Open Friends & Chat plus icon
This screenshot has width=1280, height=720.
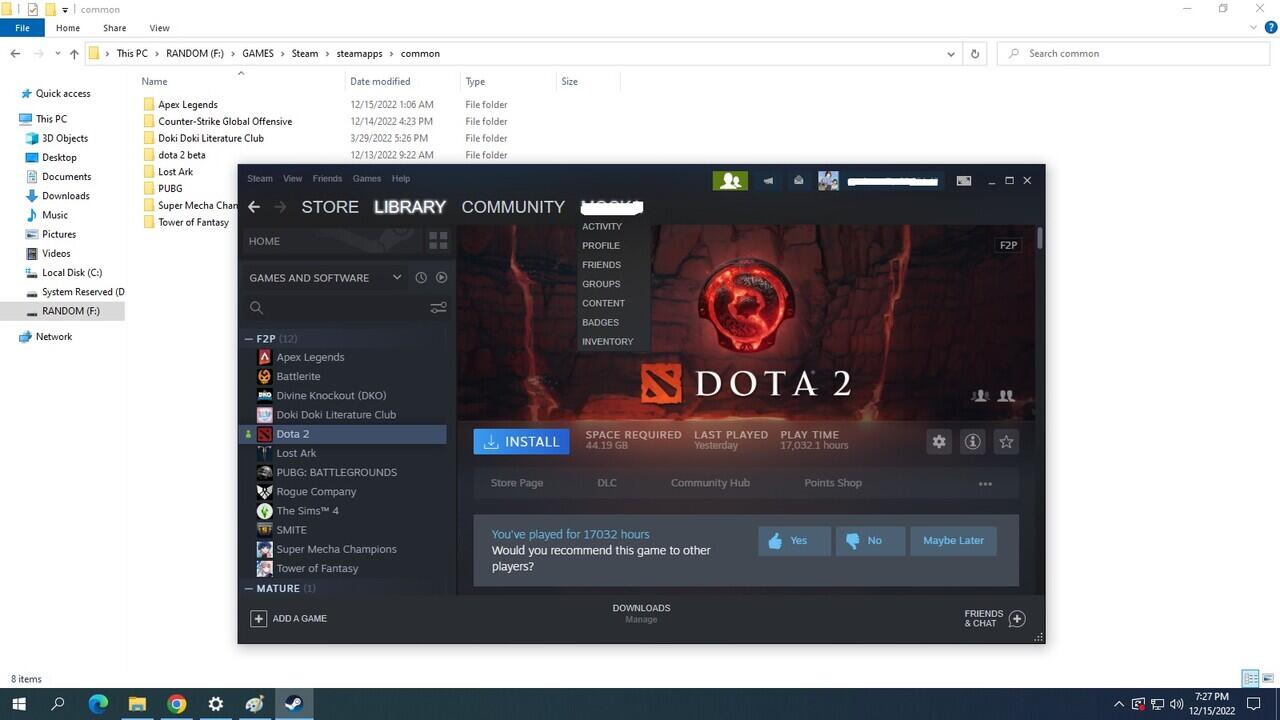1017,618
